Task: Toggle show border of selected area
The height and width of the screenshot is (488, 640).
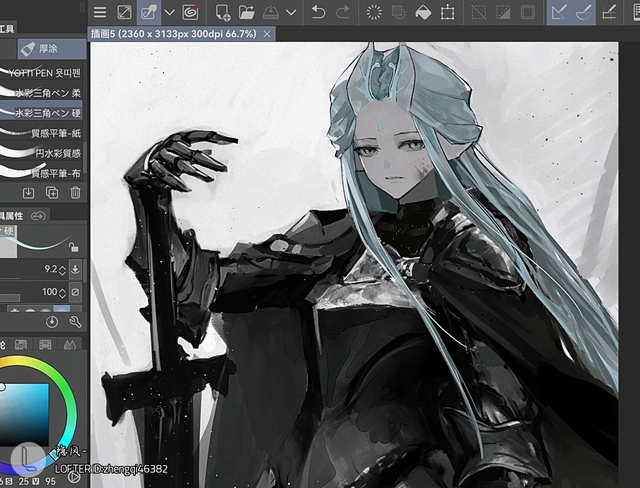Action: 528,13
